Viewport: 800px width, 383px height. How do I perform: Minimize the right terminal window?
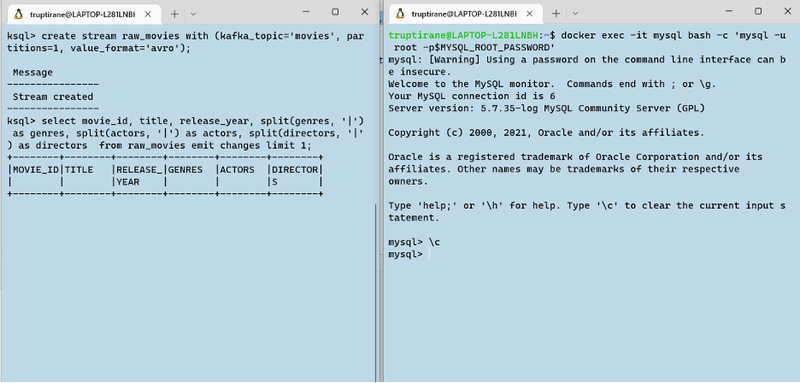click(730, 11)
